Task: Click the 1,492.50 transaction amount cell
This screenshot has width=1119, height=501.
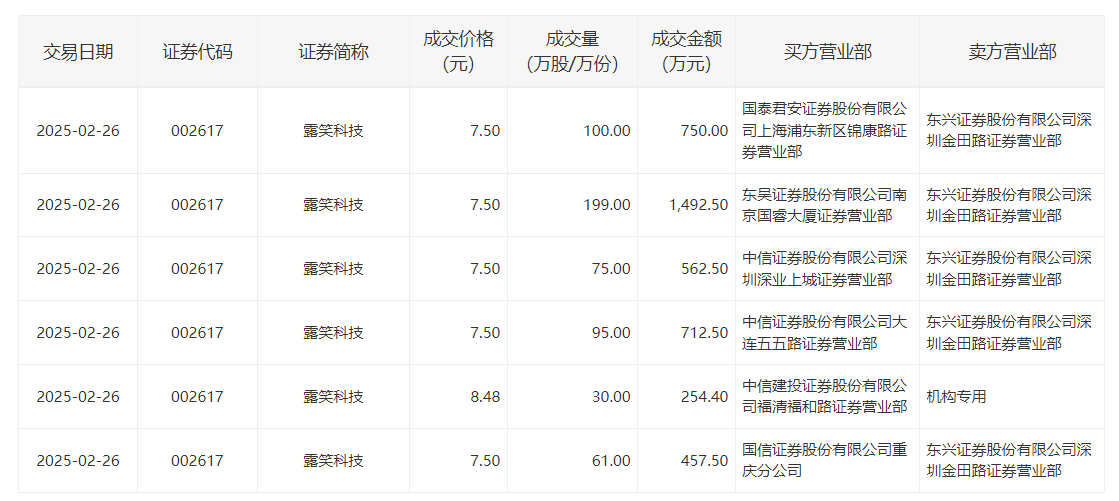Action: [698, 205]
